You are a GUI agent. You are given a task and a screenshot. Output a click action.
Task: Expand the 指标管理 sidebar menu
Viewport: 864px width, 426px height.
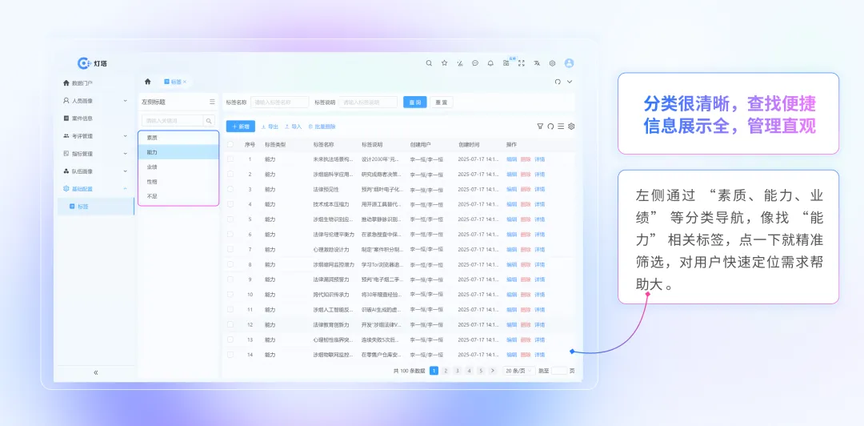[95, 154]
